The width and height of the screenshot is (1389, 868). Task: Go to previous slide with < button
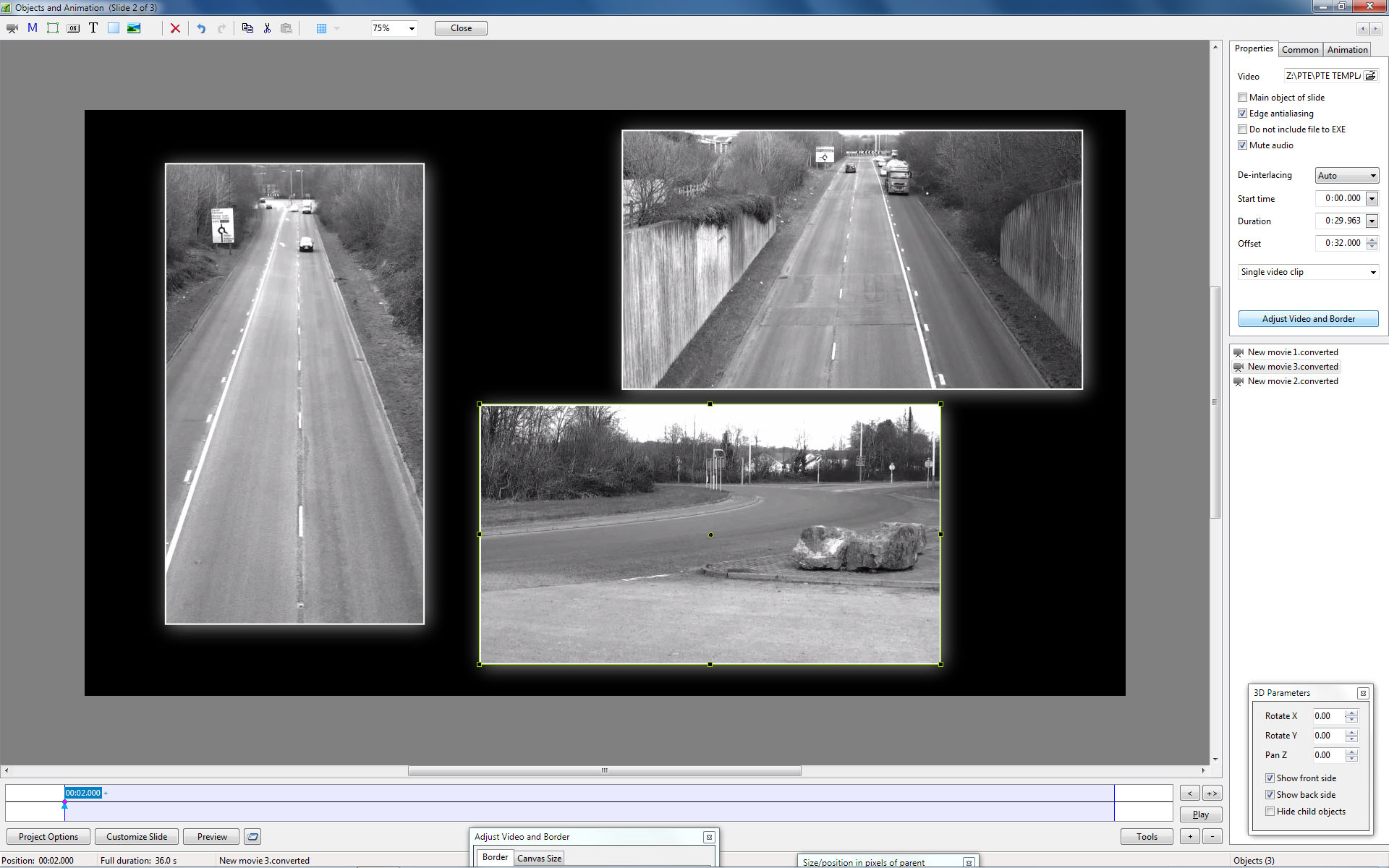pyautogui.click(x=1190, y=793)
